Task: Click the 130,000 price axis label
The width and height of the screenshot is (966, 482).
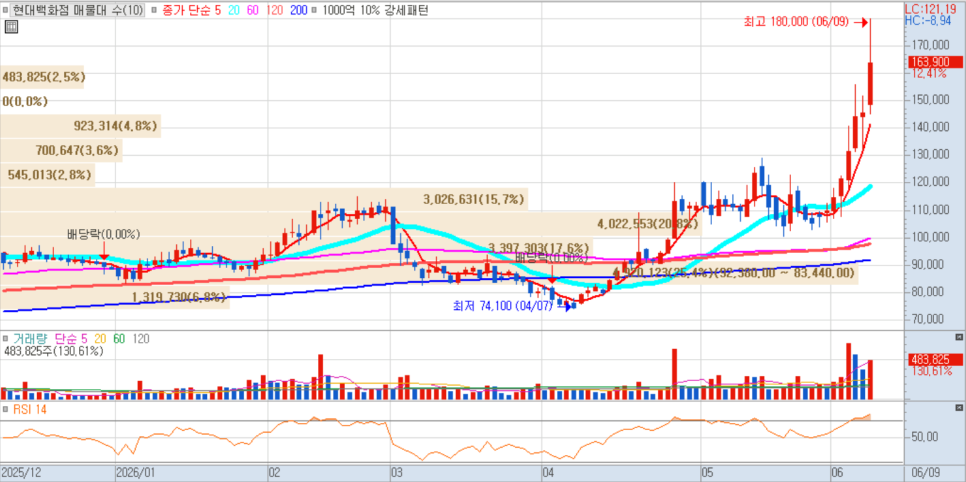Action: click(x=930, y=155)
